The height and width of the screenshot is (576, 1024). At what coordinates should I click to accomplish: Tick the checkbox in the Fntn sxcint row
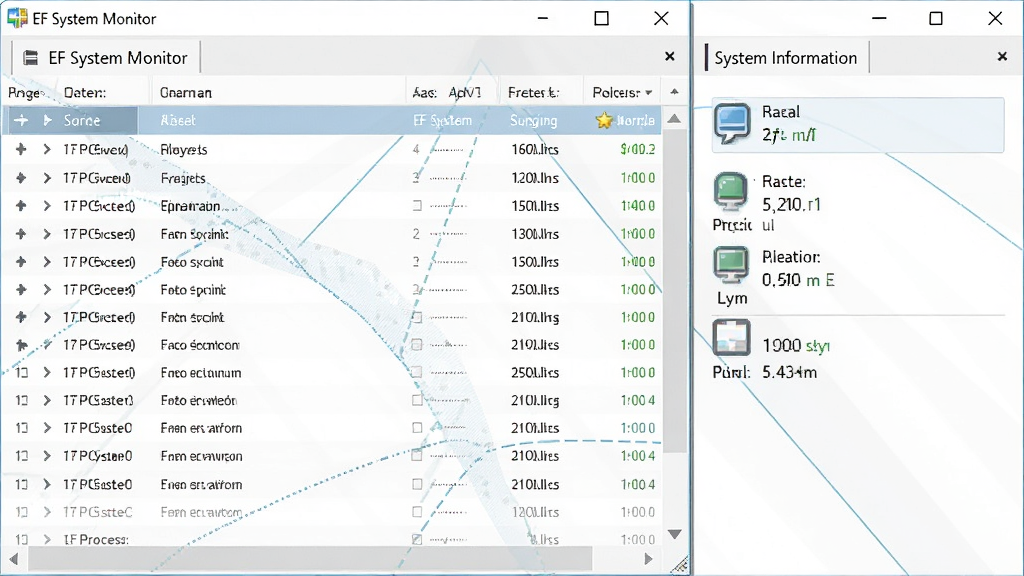(417, 317)
